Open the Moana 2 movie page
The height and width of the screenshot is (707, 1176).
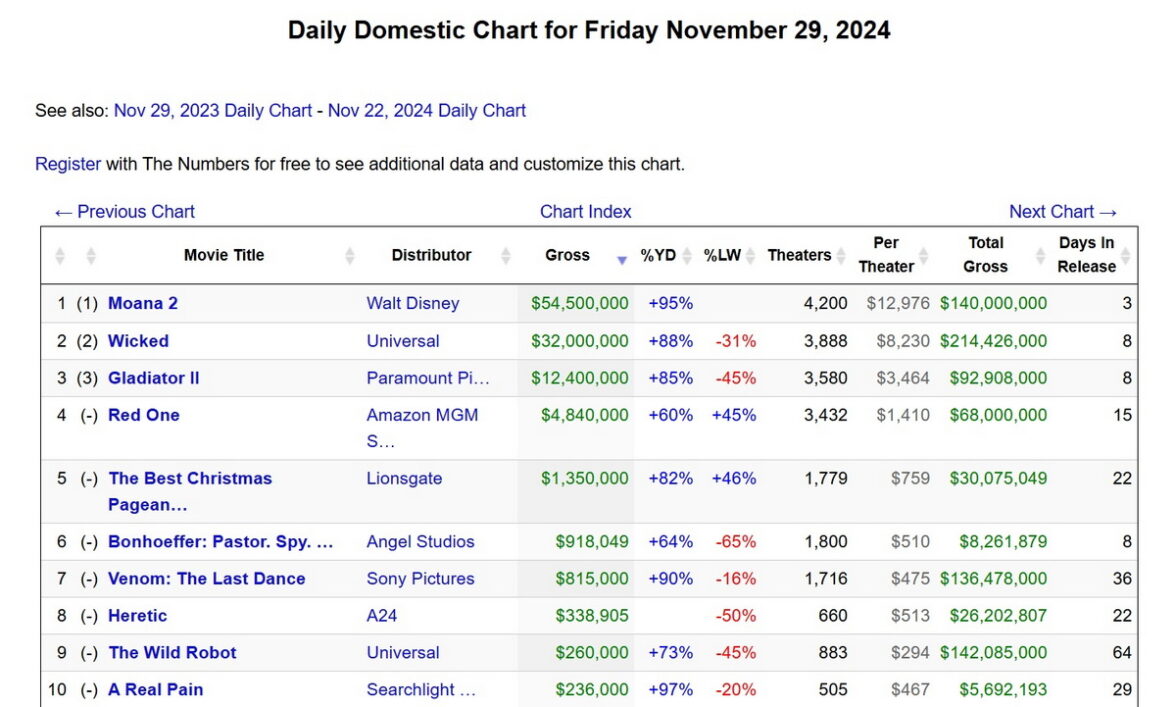coord(143,303)
